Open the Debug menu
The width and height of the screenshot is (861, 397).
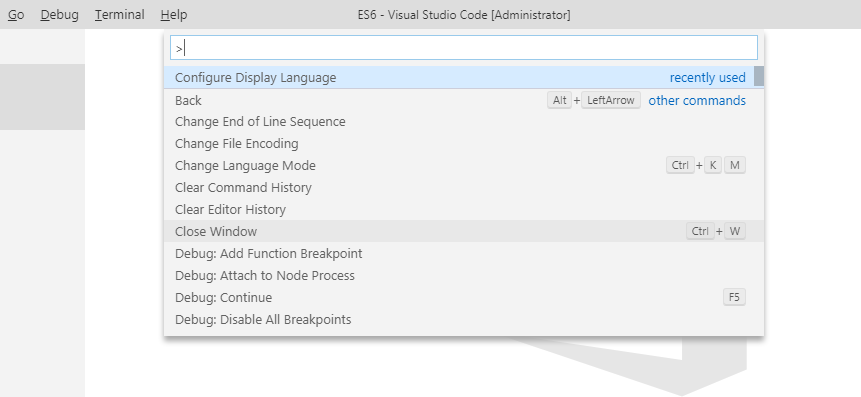(x=59, y=15)
